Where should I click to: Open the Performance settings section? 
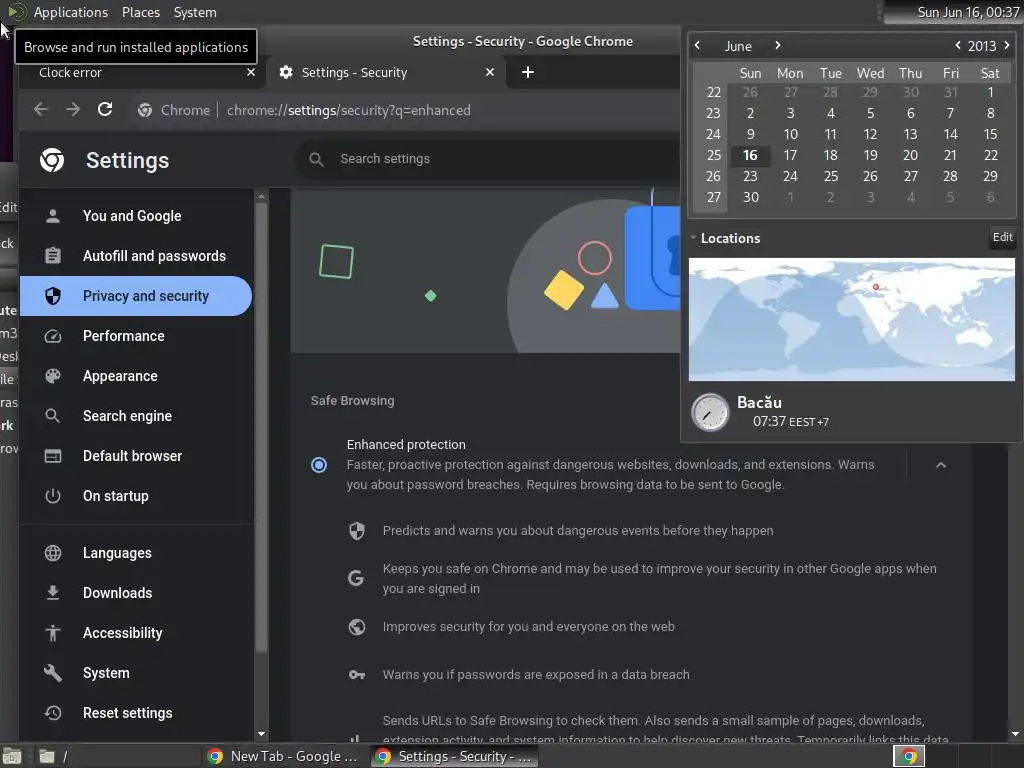tap(136, 336)
